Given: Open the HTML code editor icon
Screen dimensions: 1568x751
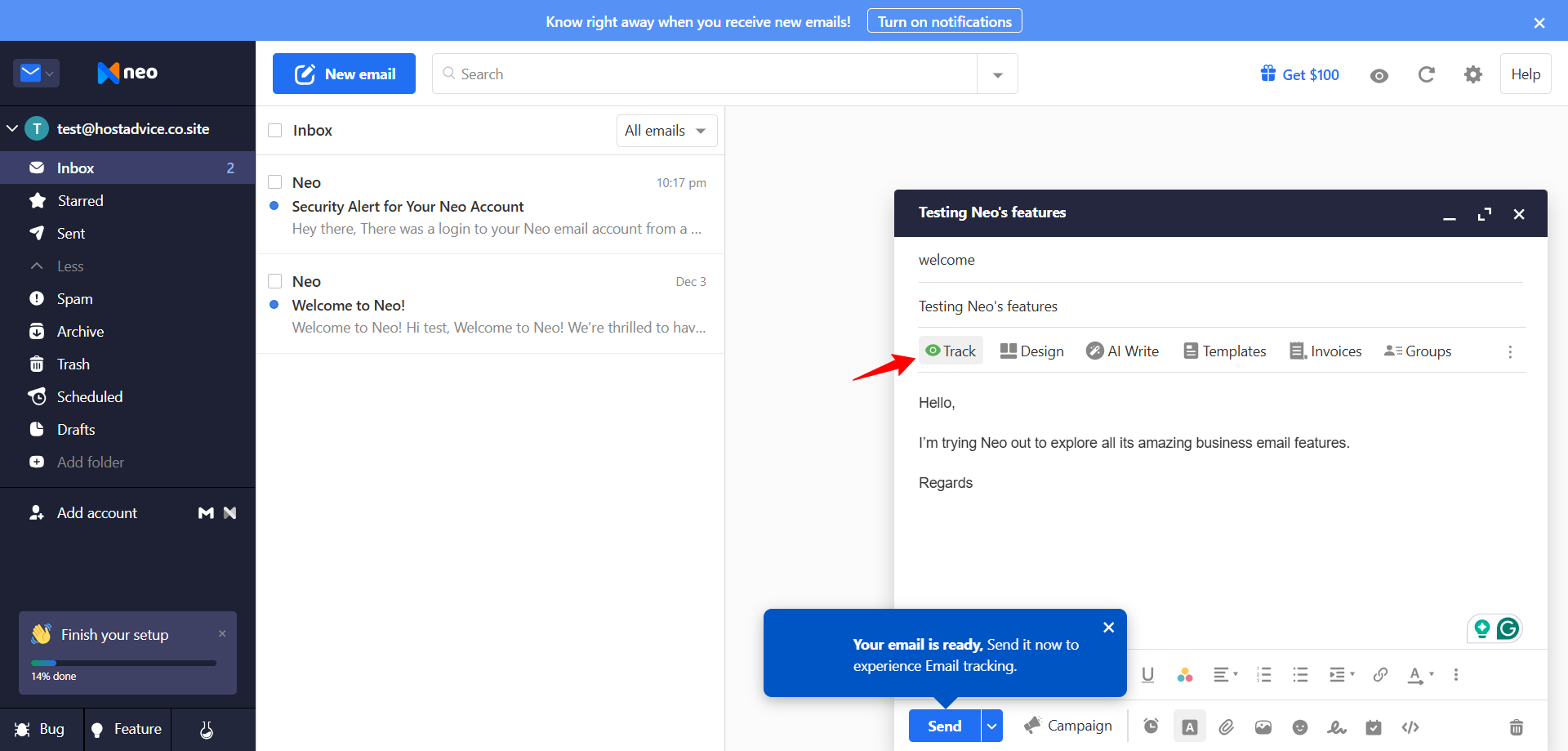Looking at the screenshot, I should 1410,726.
